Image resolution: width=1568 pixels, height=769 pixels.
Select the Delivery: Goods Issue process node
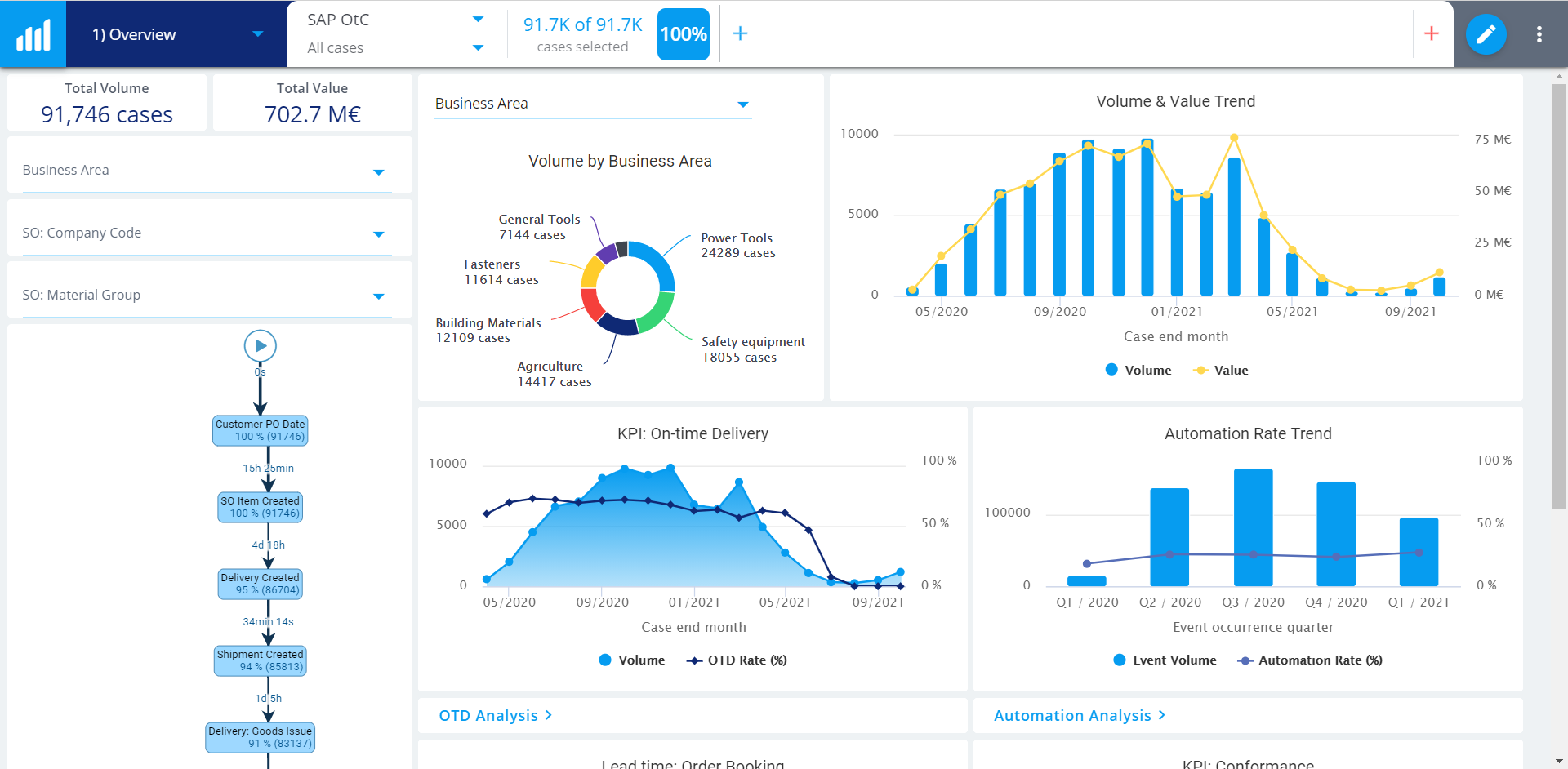[x=261, y=737]
